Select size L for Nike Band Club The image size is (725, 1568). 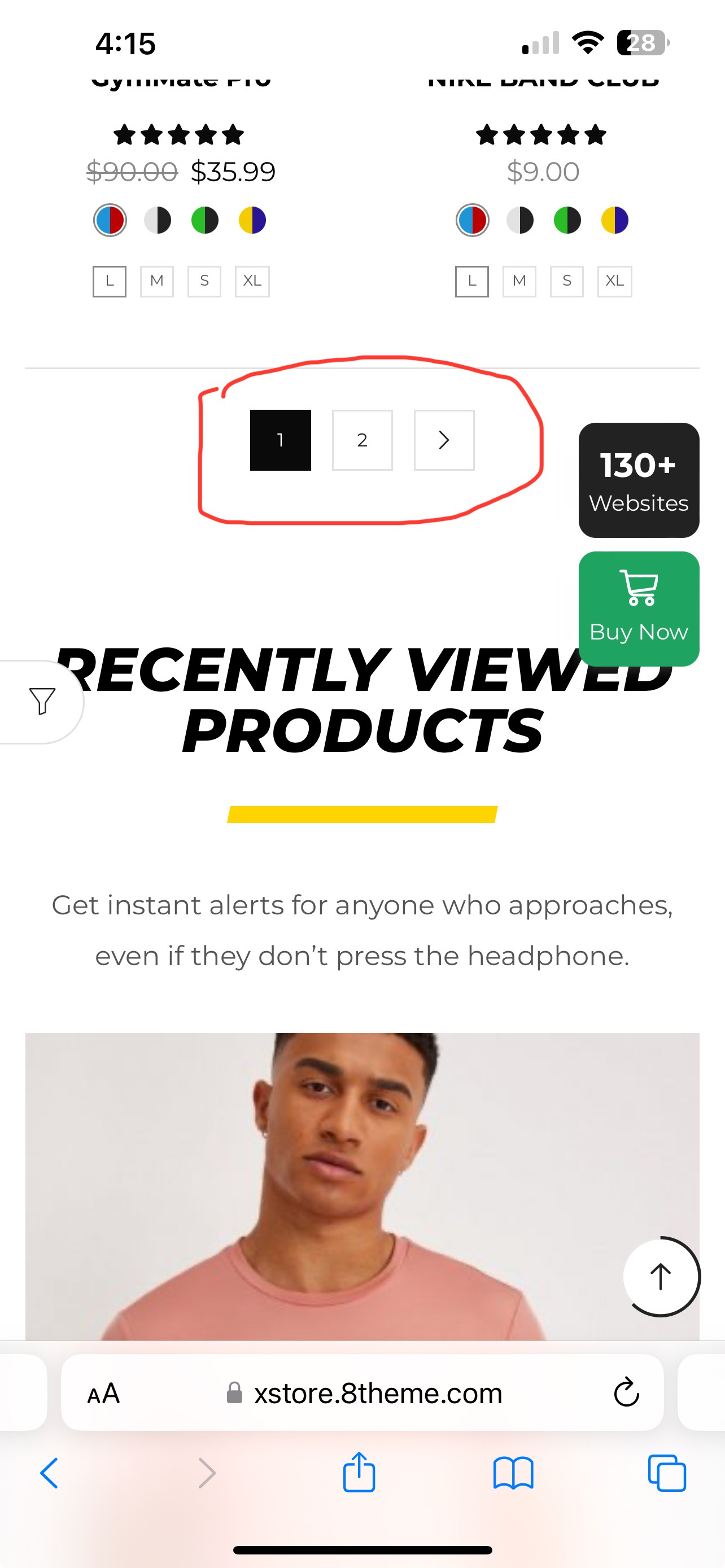(472, 281)
